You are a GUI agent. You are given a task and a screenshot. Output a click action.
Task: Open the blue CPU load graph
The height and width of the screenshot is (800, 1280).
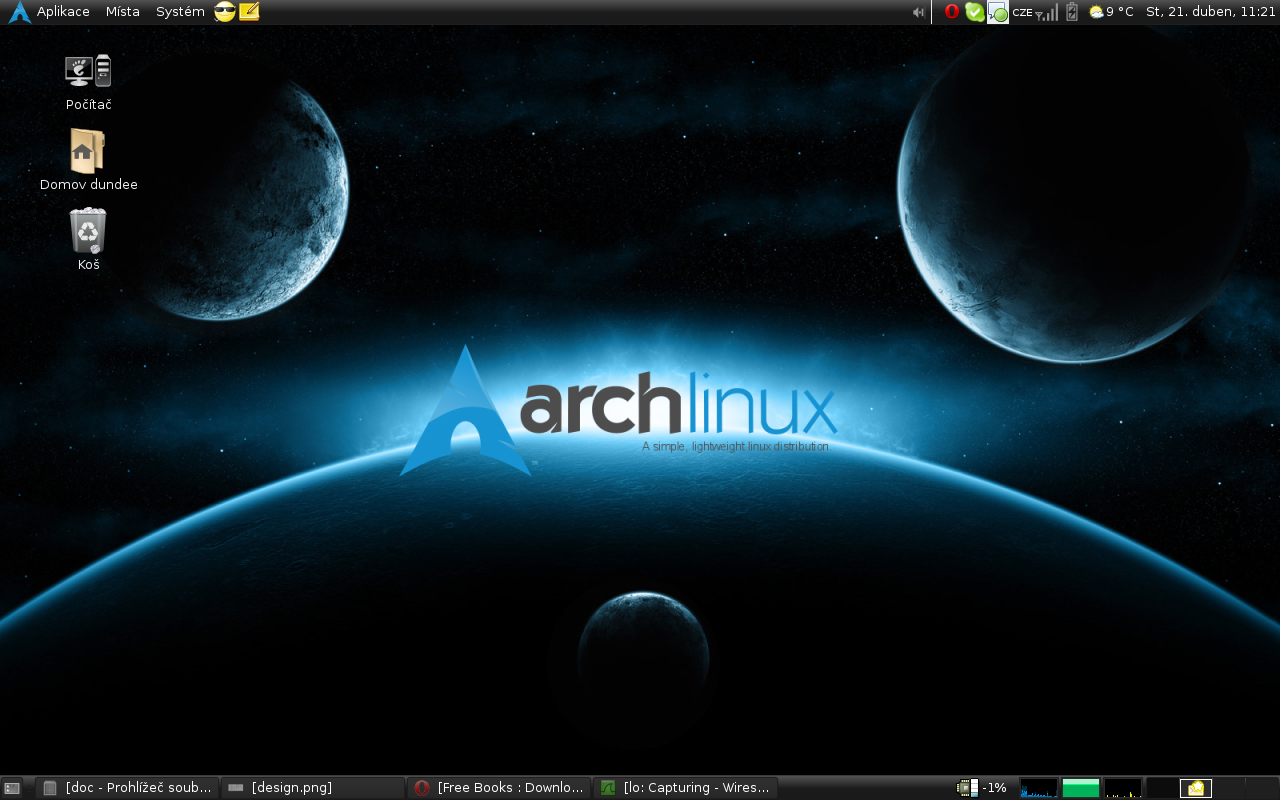point(1039,788)
